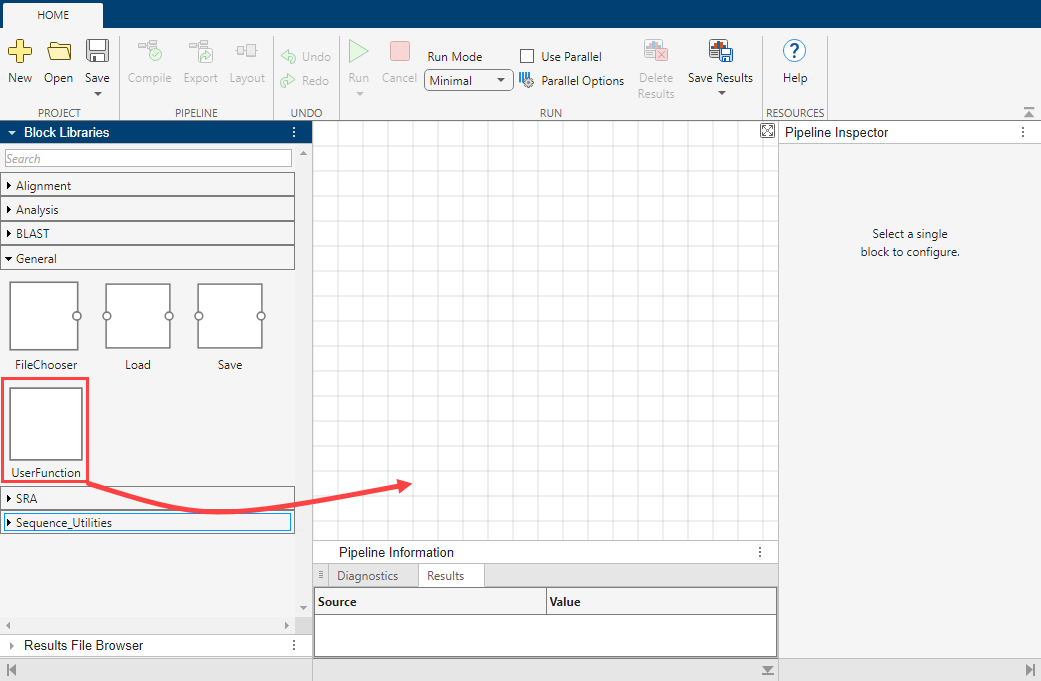Click inside the block library search field
Viewport: 1041px width, 681px height.
tap(148, 158)
